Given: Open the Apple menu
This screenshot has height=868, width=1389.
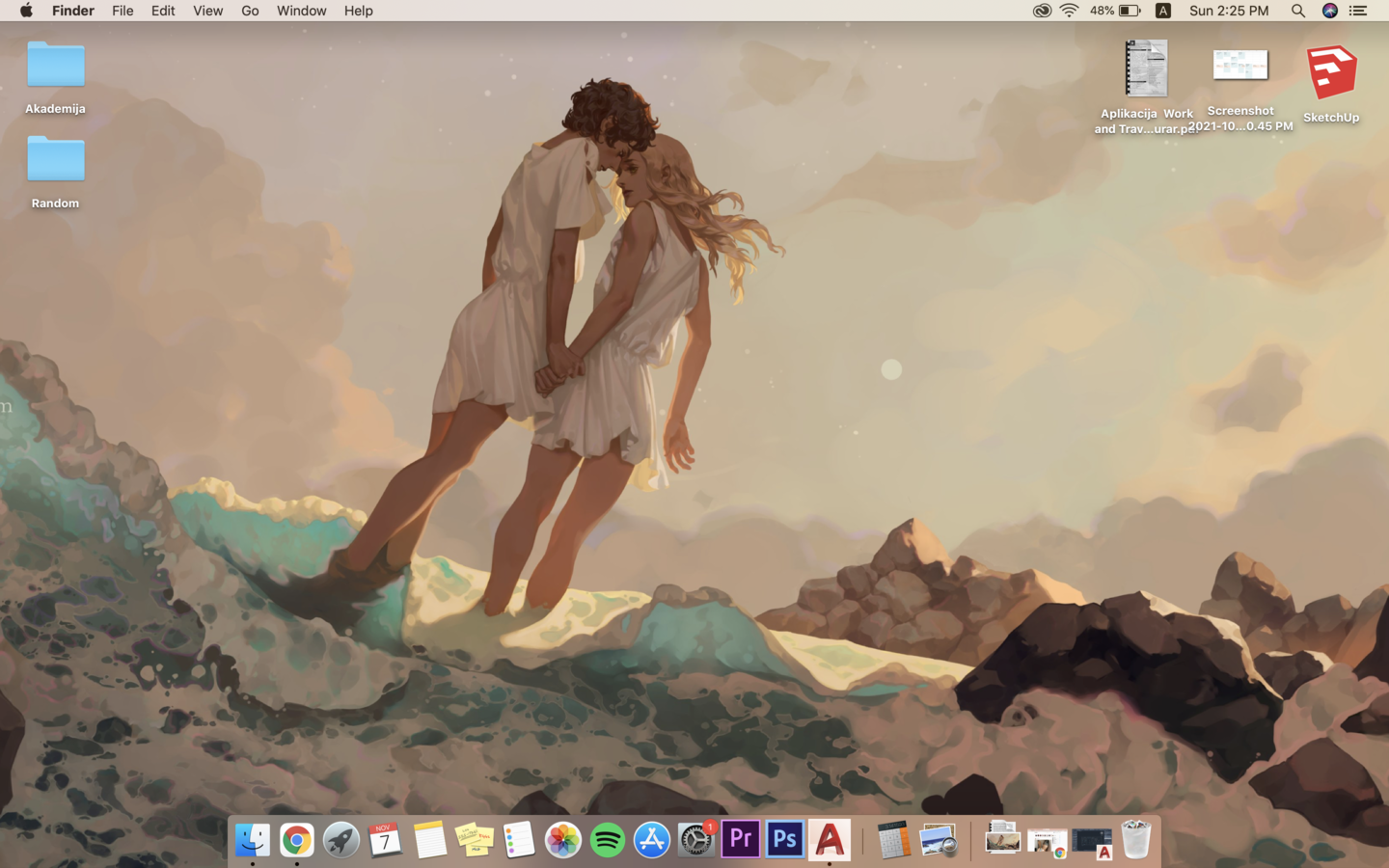Looking at the screenshot, I should pyautogui.click(x=26, y=11).
